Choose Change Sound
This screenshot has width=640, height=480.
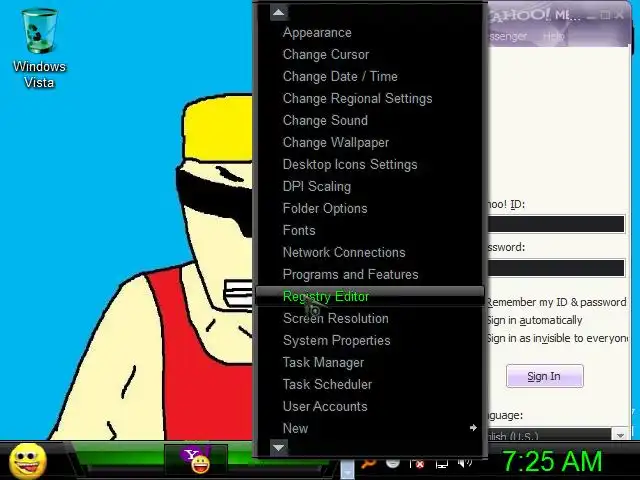pyautogui.click(x=325, y=120)
